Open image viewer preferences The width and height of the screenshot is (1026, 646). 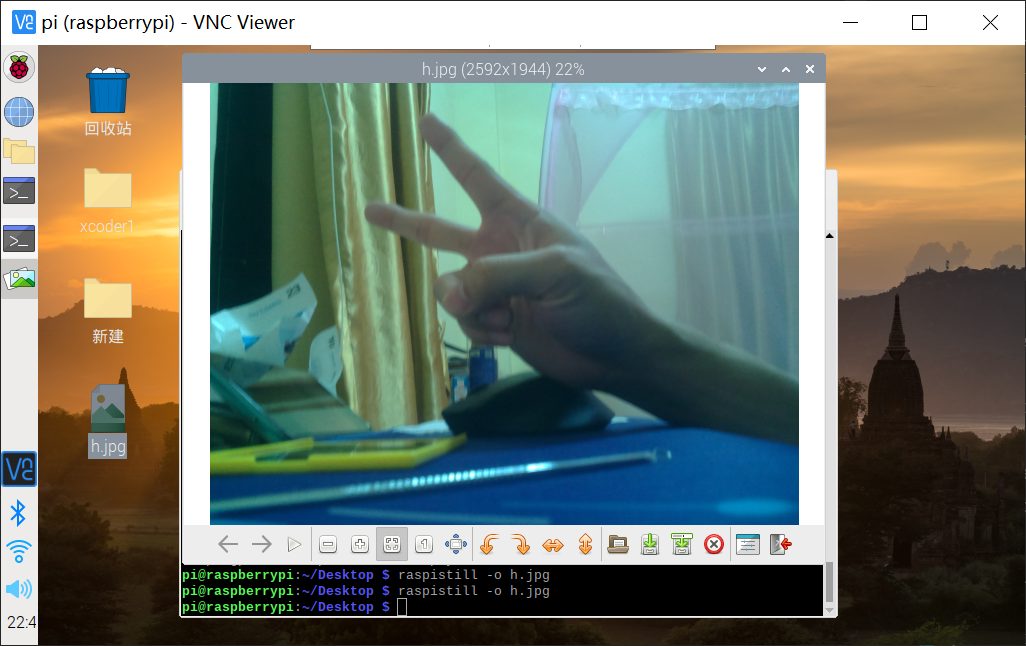click(x=747, y=544)
